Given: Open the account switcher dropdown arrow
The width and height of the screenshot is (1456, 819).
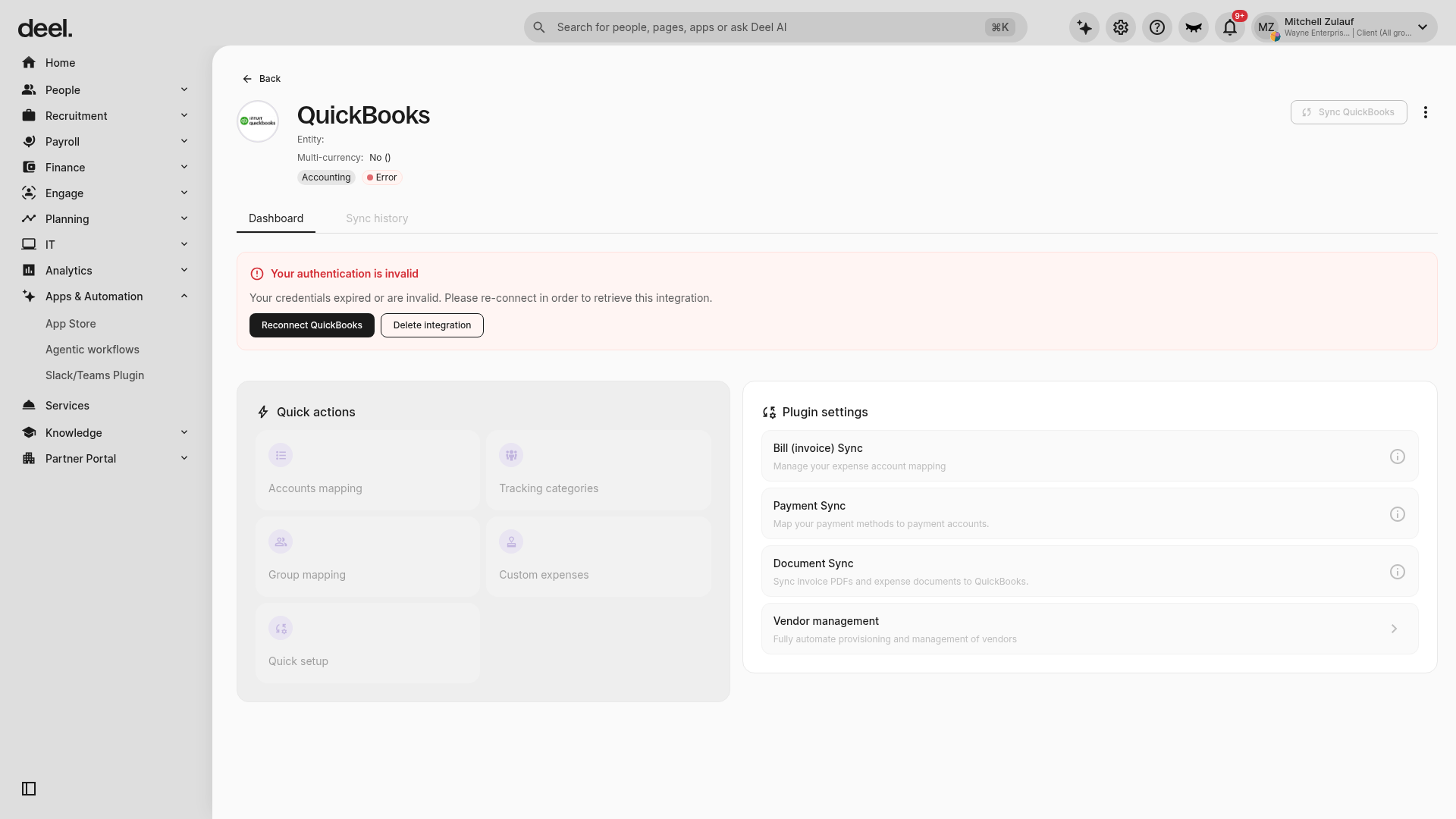Looking at the screenshot, I should pos(1423,27).
